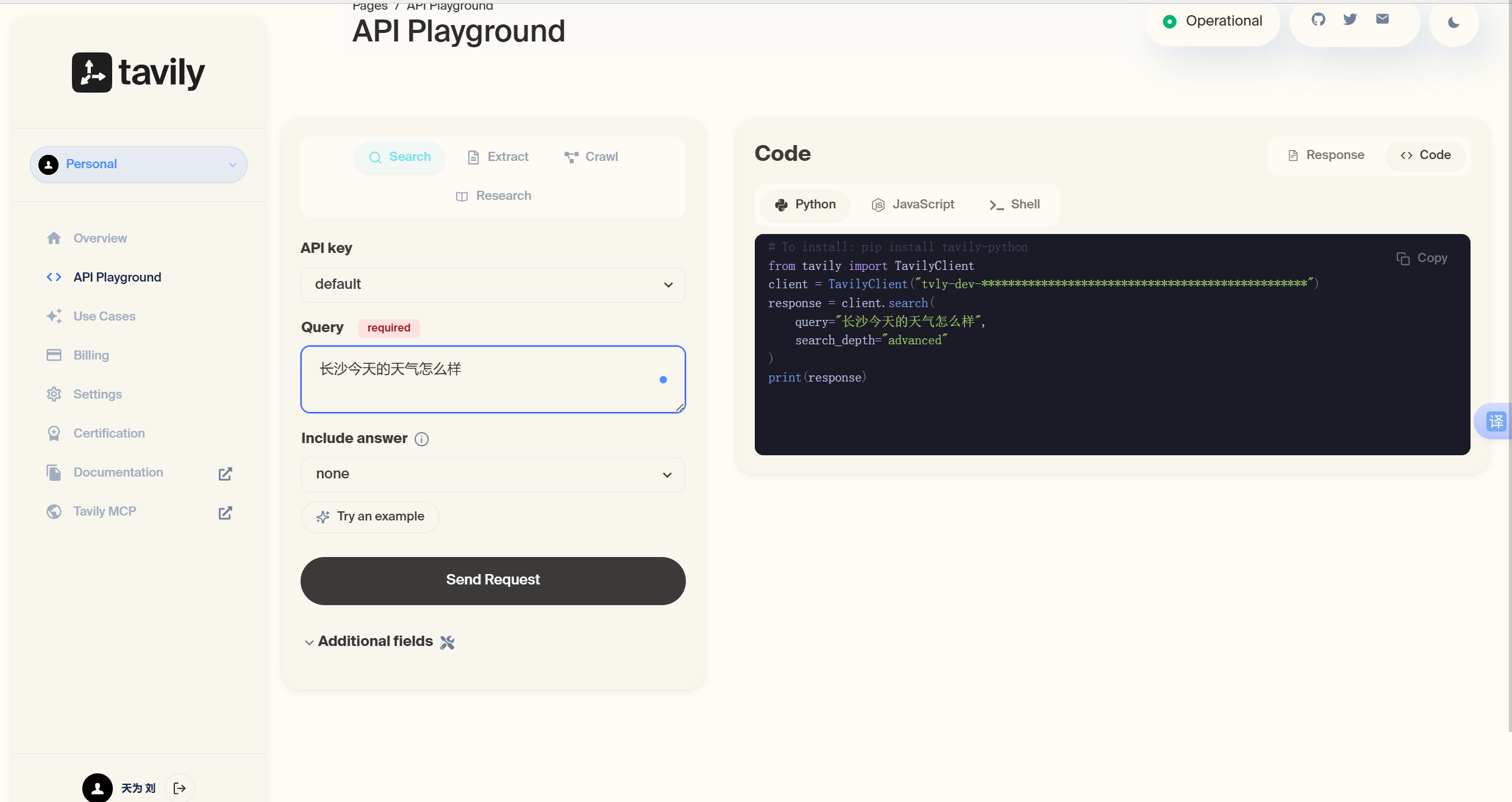This screenshot has height=802, width=1512.
Task: Click the Try an example button
Action: [x=370, y=517]
